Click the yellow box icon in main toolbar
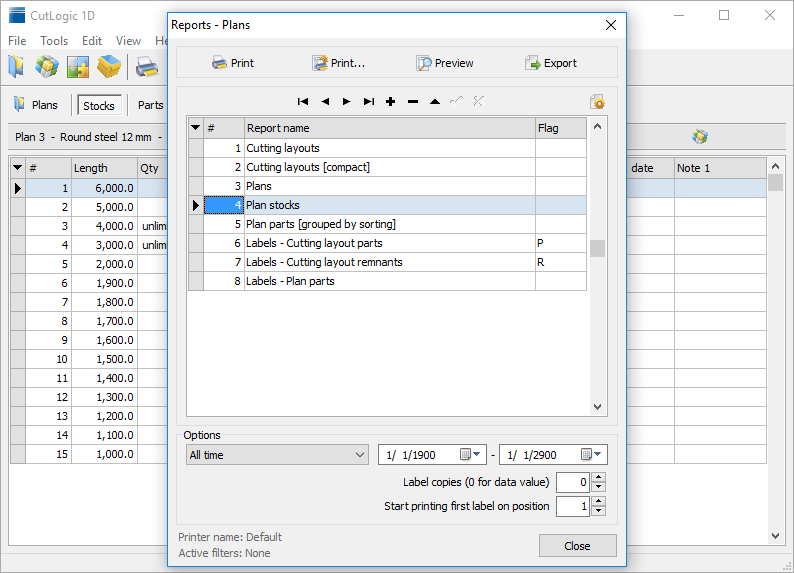 coord(109,67)
